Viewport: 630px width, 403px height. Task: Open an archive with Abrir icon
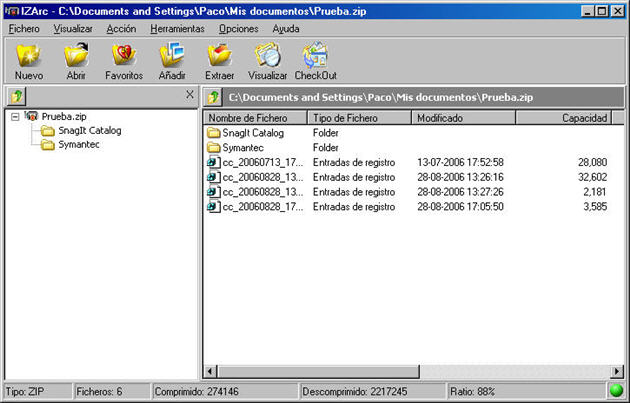pyautogui.click(x=76, y=59)
